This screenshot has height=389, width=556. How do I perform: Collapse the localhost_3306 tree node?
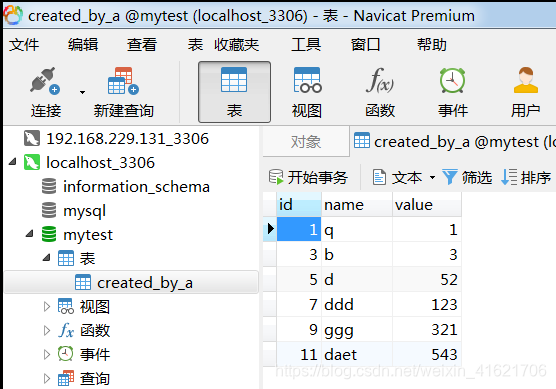click(x=13, y=162)
